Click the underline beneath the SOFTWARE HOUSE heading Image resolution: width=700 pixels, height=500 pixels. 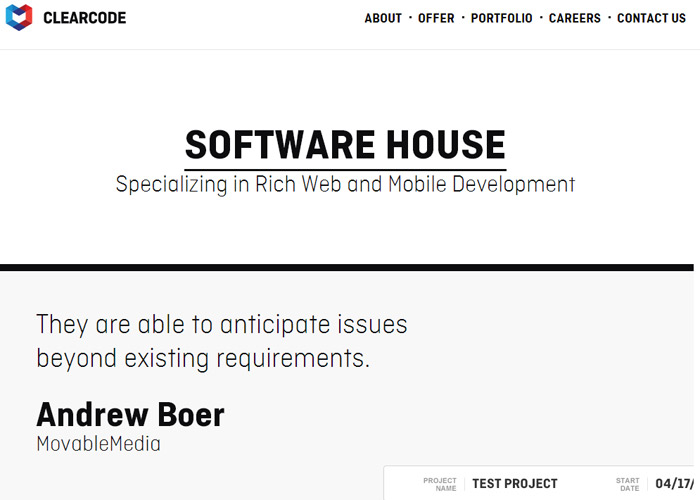point(345,170)
